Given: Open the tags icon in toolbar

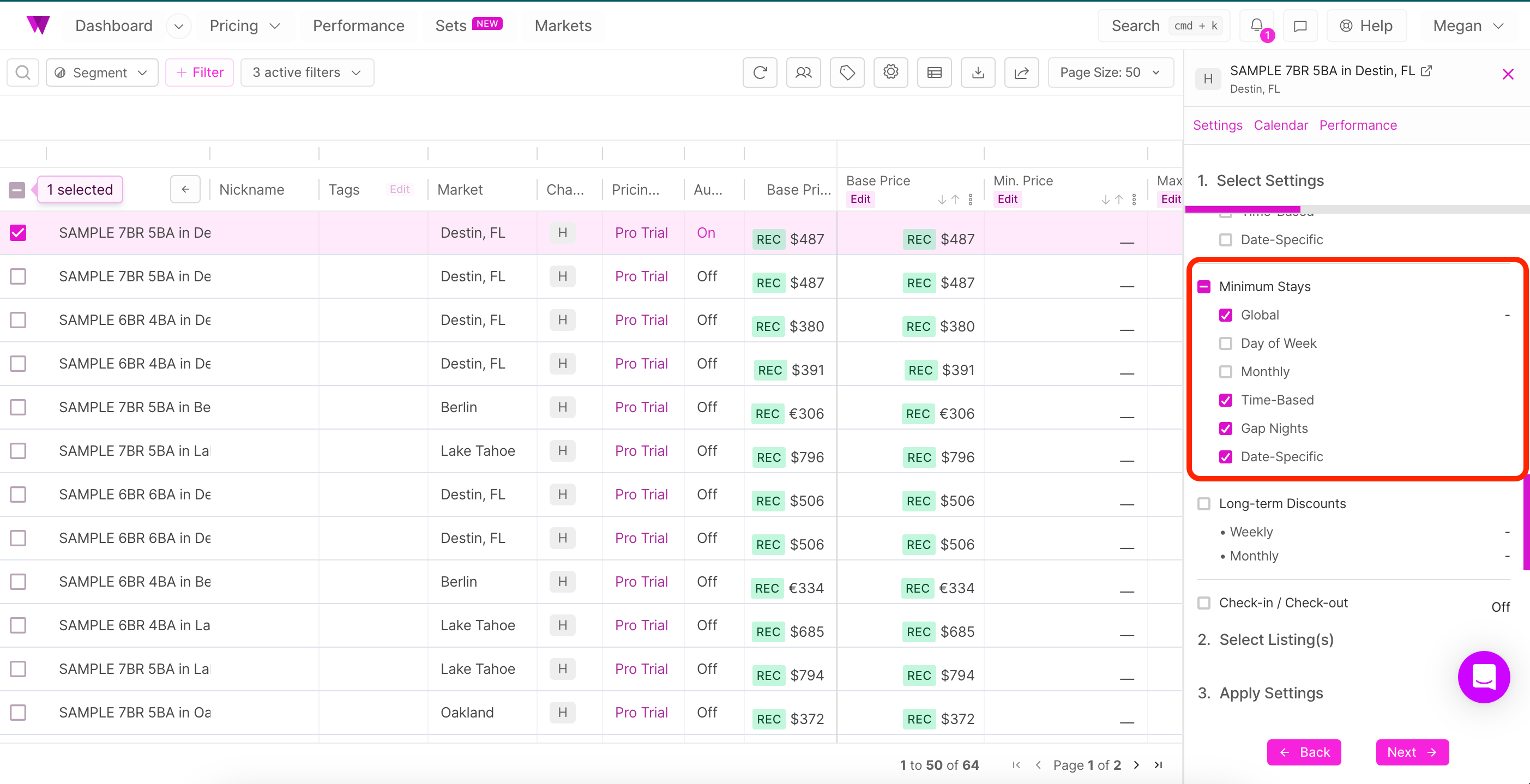Looking at the screenshot, I should click(847, 73).
